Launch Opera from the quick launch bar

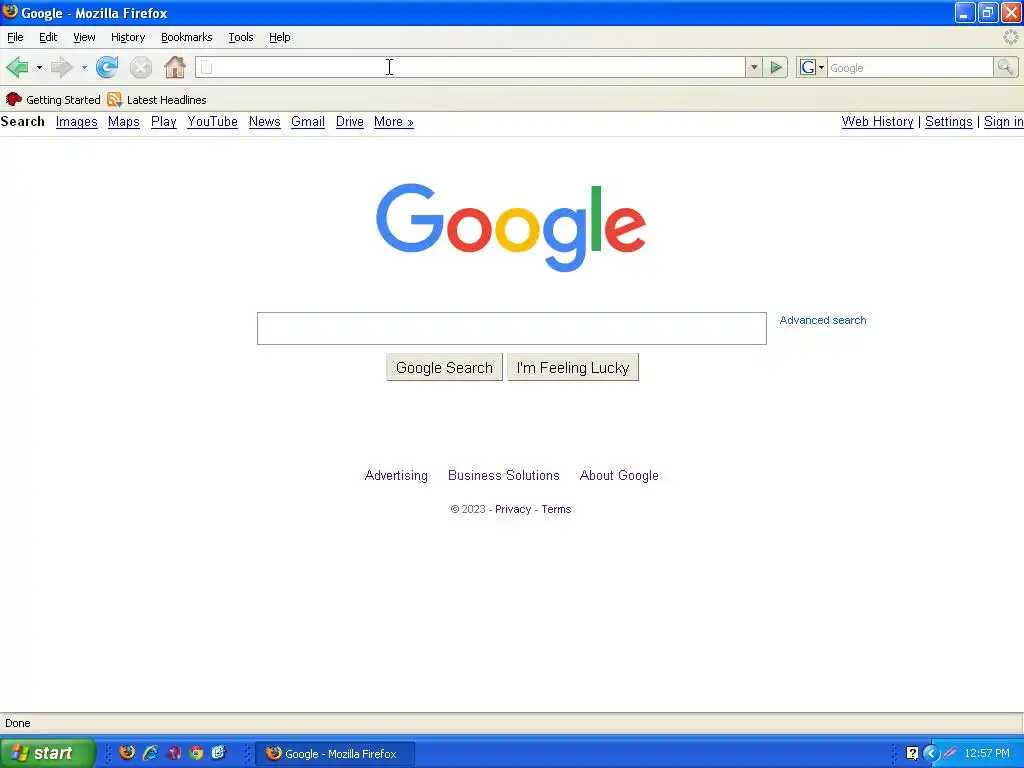(174, 753)
